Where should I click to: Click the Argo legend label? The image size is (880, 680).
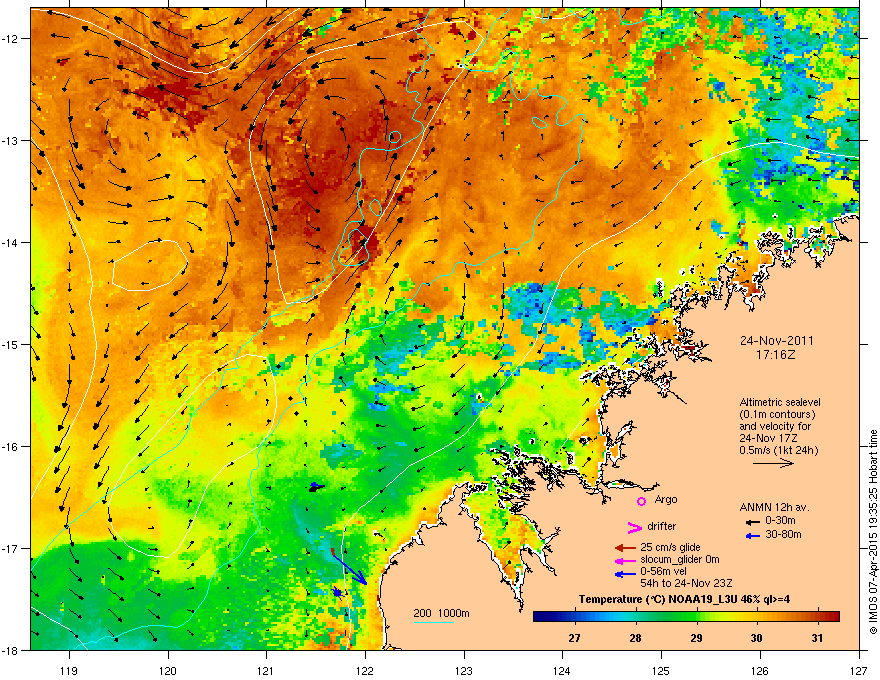point(666,499)
